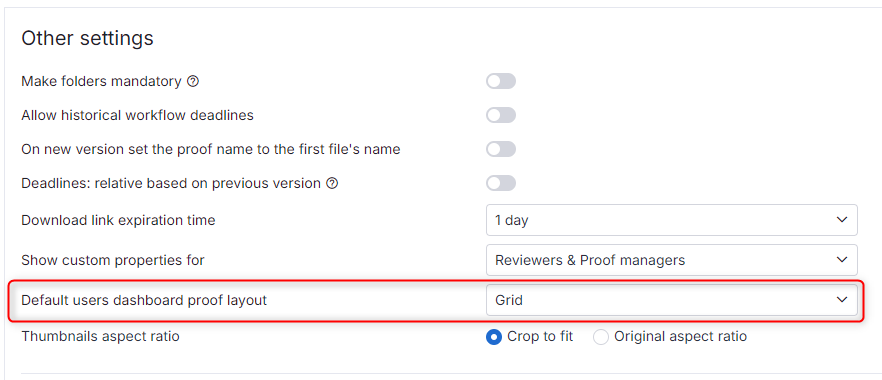This screenshot has height=380, width=882.
Task: Choose Original aspect ratio radio button
Action: point(601,337)
